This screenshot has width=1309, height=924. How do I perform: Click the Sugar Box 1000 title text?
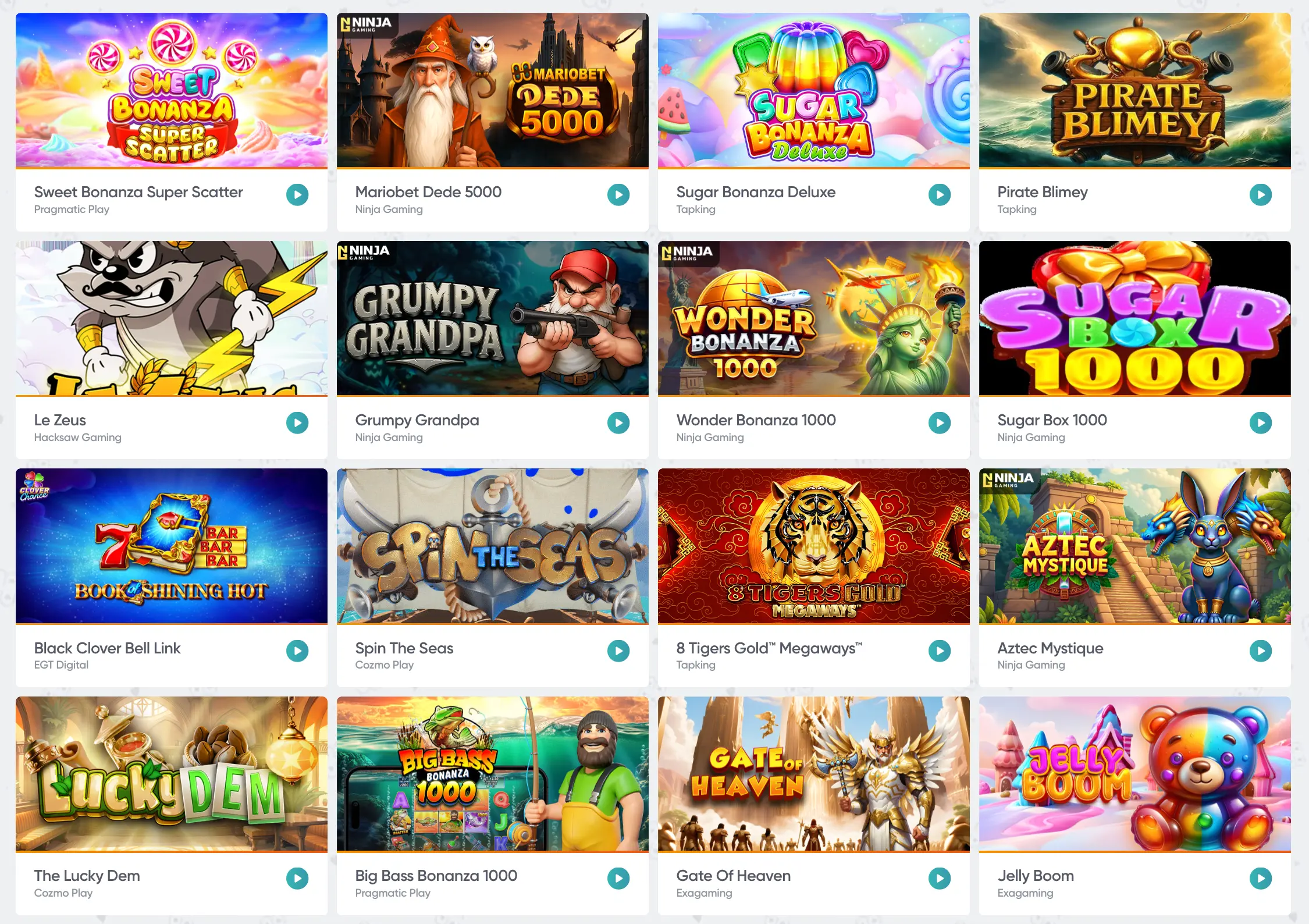1052,420
